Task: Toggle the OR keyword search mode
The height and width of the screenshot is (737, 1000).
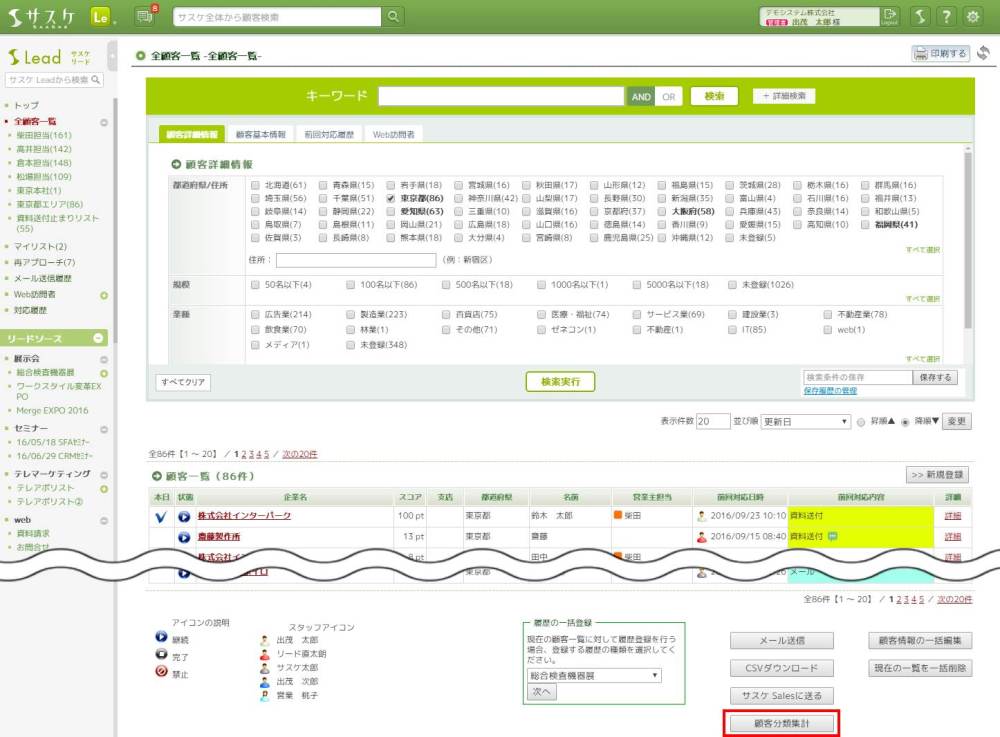Action: (x=668, y=97)
